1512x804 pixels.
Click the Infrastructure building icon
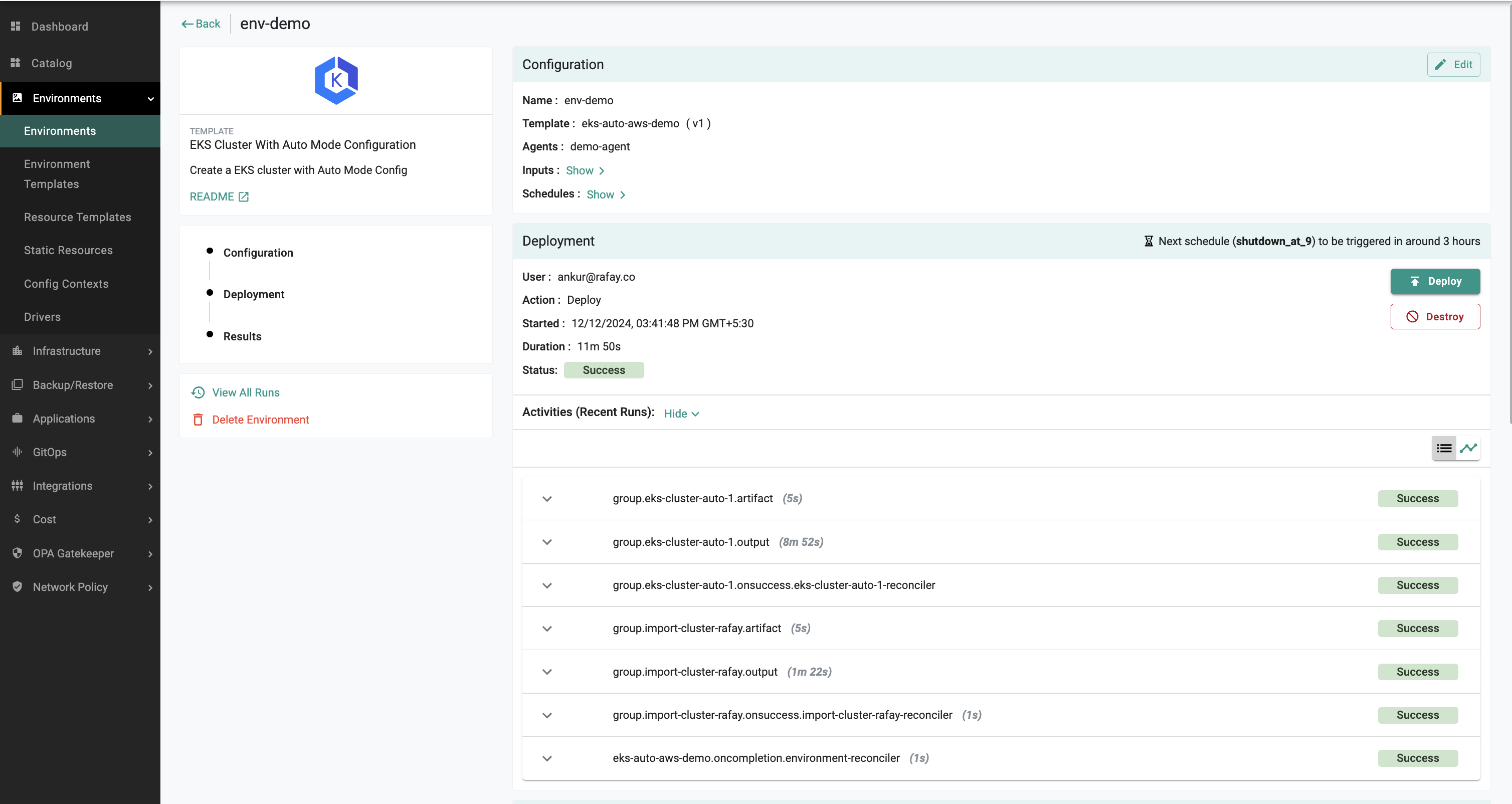coord(18,350)
